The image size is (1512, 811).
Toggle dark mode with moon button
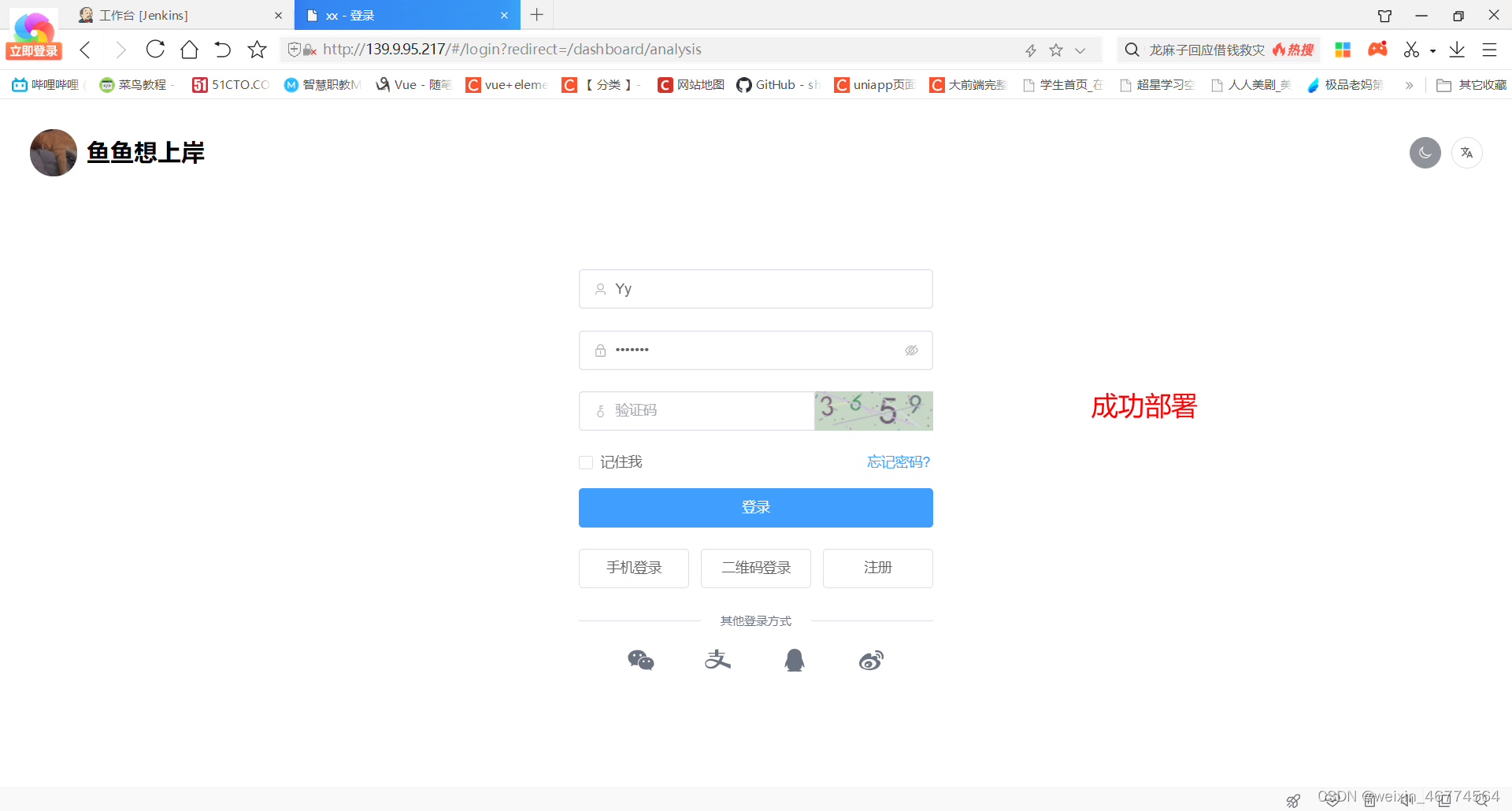[1425, 153]
